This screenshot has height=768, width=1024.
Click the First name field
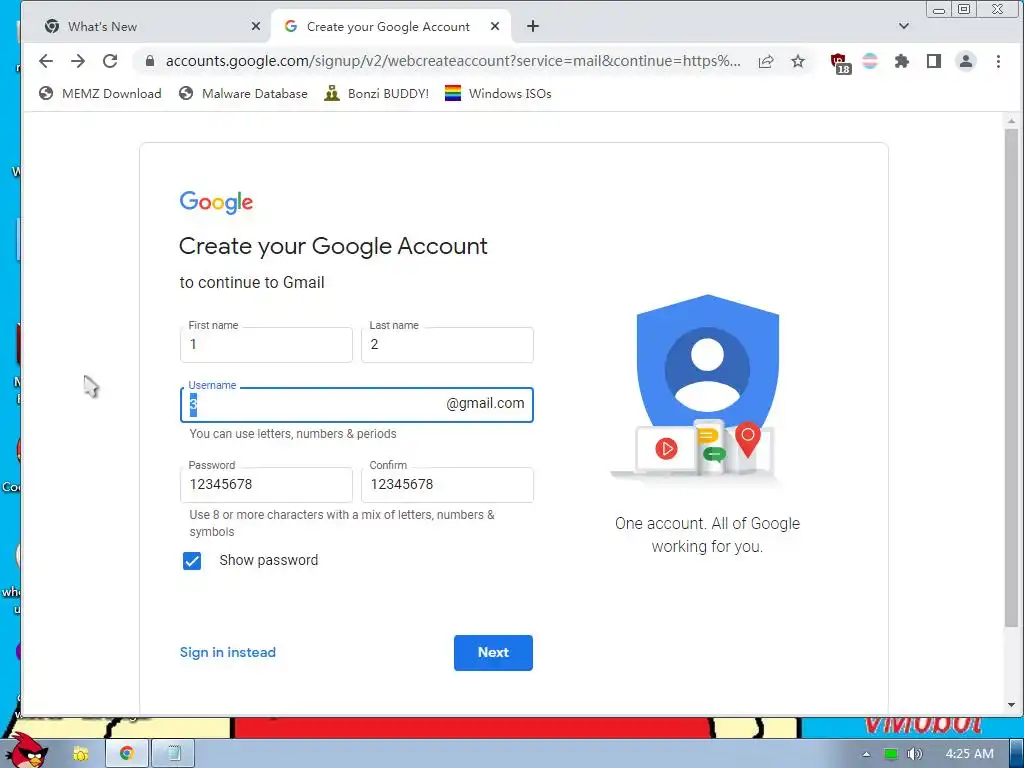point(266,345)
